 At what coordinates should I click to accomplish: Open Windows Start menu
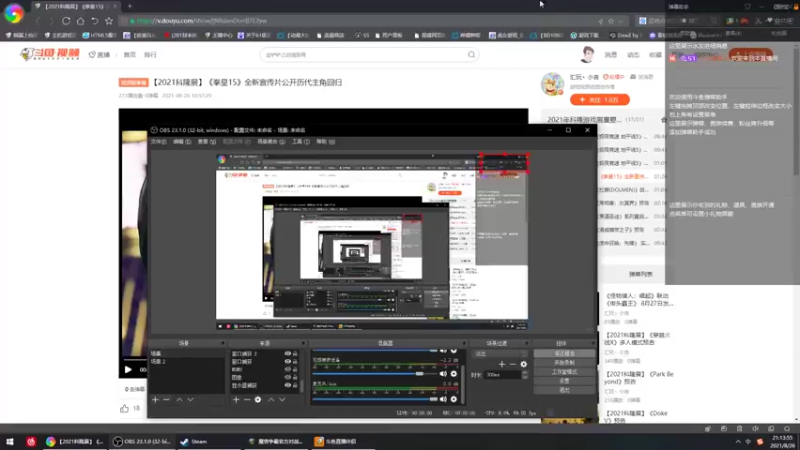click(10, 442)
